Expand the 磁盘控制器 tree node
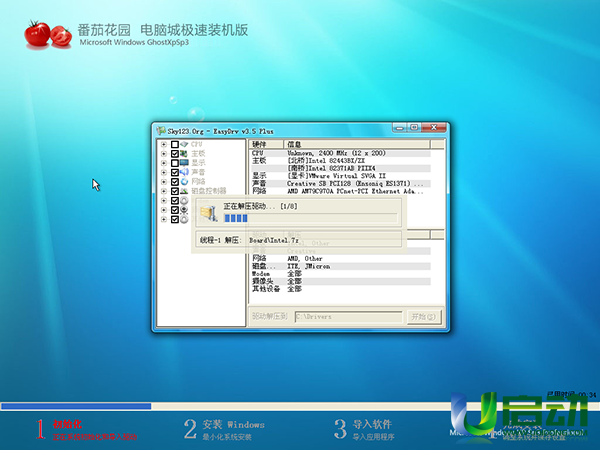The height and width of the screenshot is (450, 600). point(164,191)
